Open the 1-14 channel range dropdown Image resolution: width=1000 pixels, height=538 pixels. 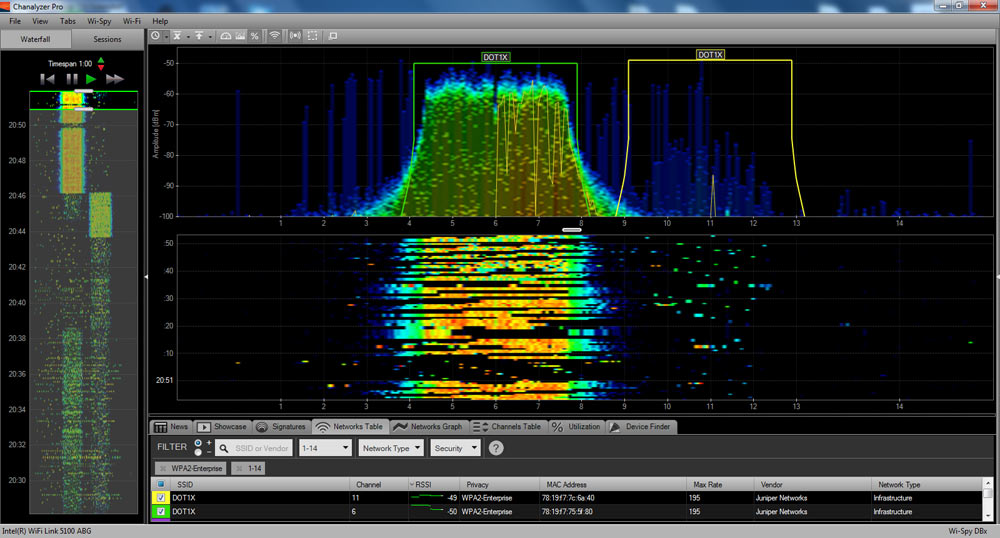(x=325, y=448)
